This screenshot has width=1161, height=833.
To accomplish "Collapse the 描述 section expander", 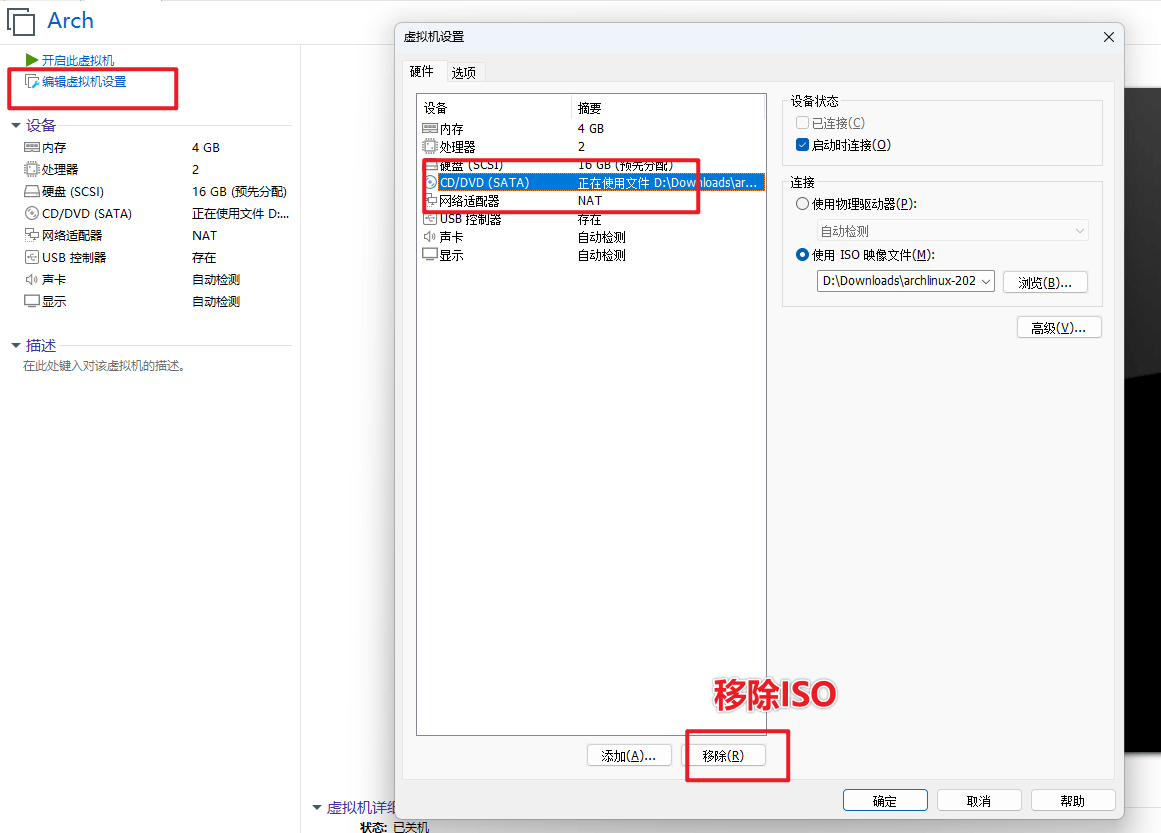I will (x=15, y=346).
